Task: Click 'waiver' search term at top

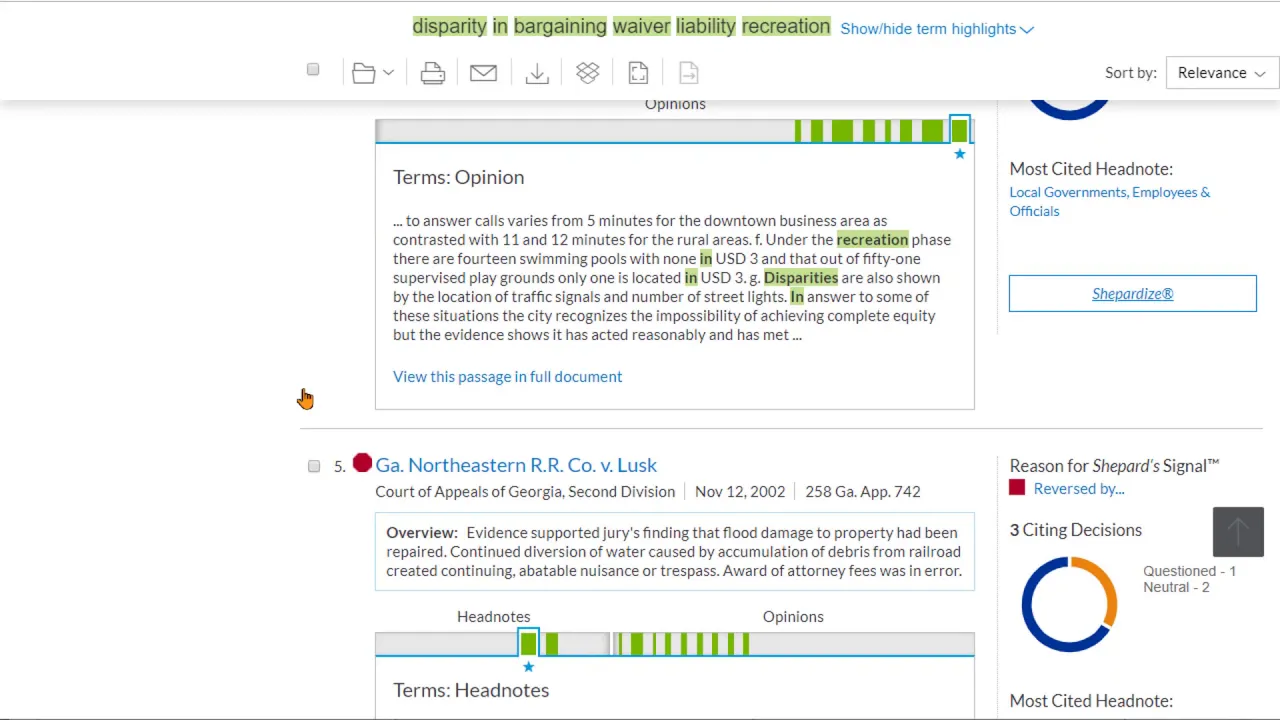Action: click(641, 26)
